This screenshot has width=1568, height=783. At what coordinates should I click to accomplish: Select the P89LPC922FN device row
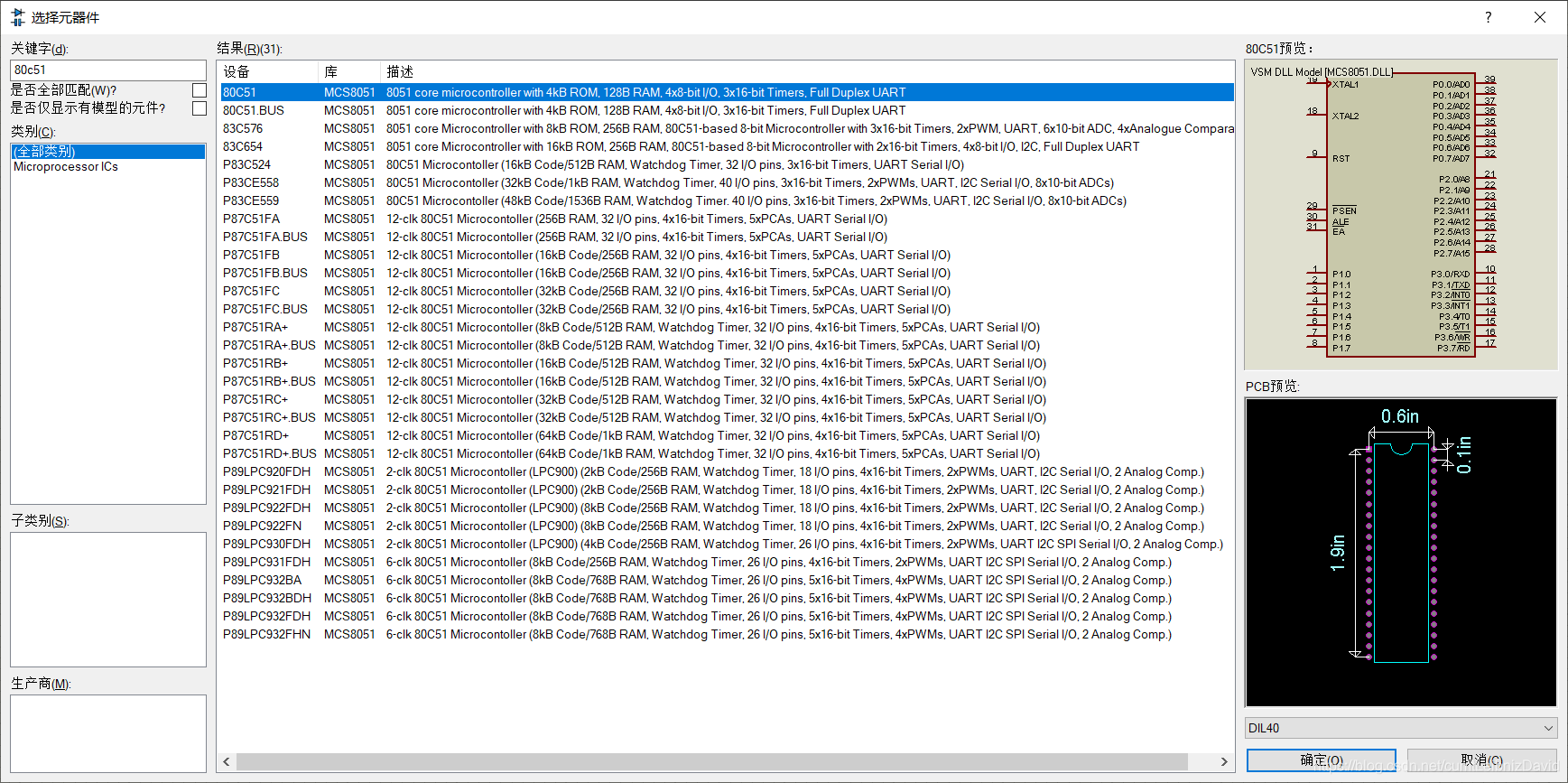727,526
